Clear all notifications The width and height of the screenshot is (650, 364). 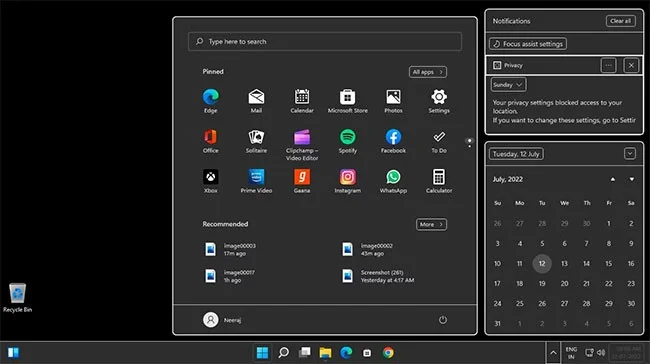tap(620, 21)
